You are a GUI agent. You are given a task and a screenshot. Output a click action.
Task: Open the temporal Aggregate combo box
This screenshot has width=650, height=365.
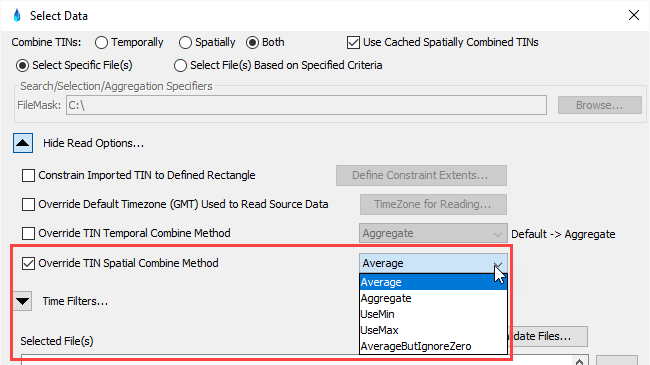click(x=433, y=234)
